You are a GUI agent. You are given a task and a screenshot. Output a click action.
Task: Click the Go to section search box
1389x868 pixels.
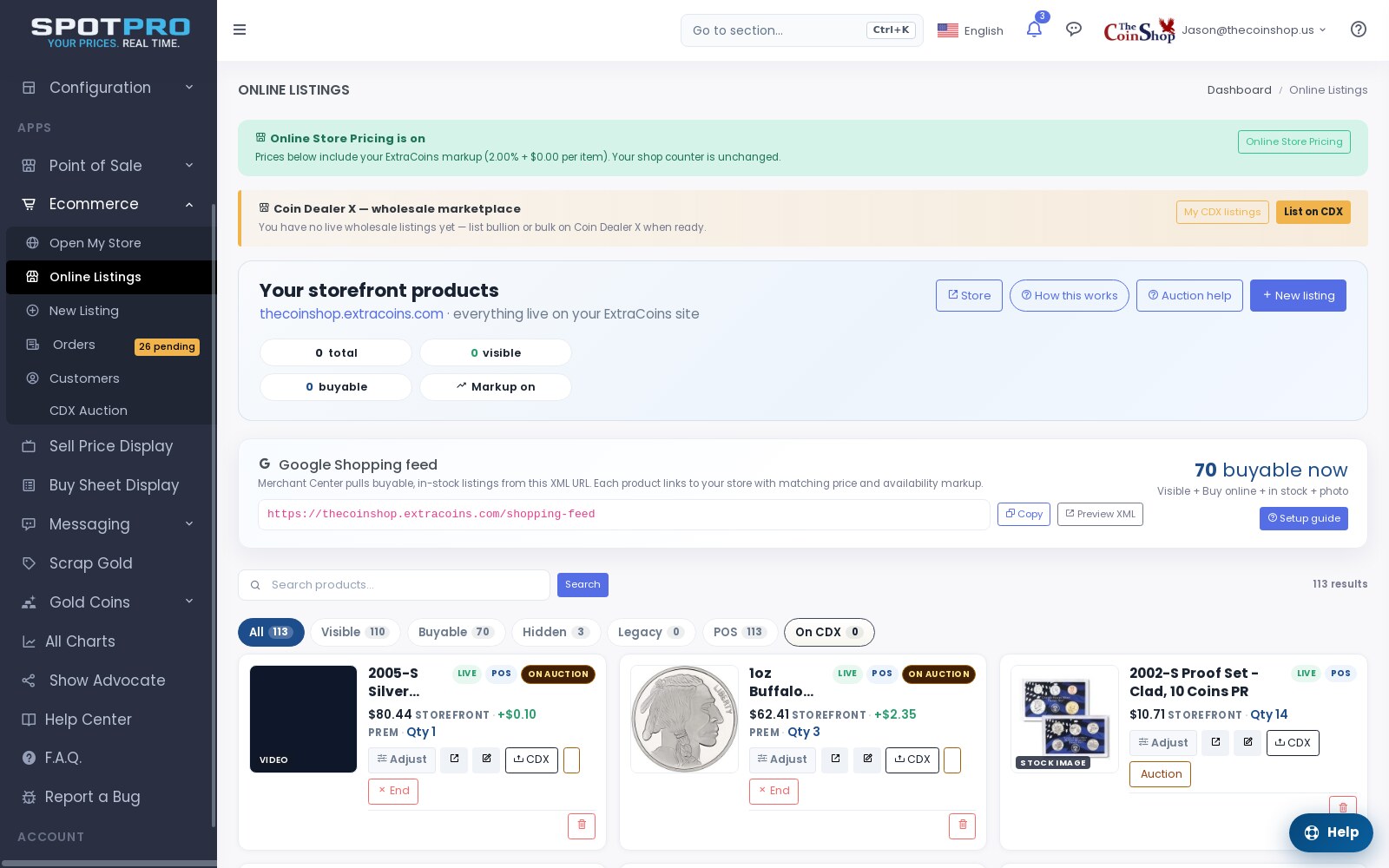point(801,30)
